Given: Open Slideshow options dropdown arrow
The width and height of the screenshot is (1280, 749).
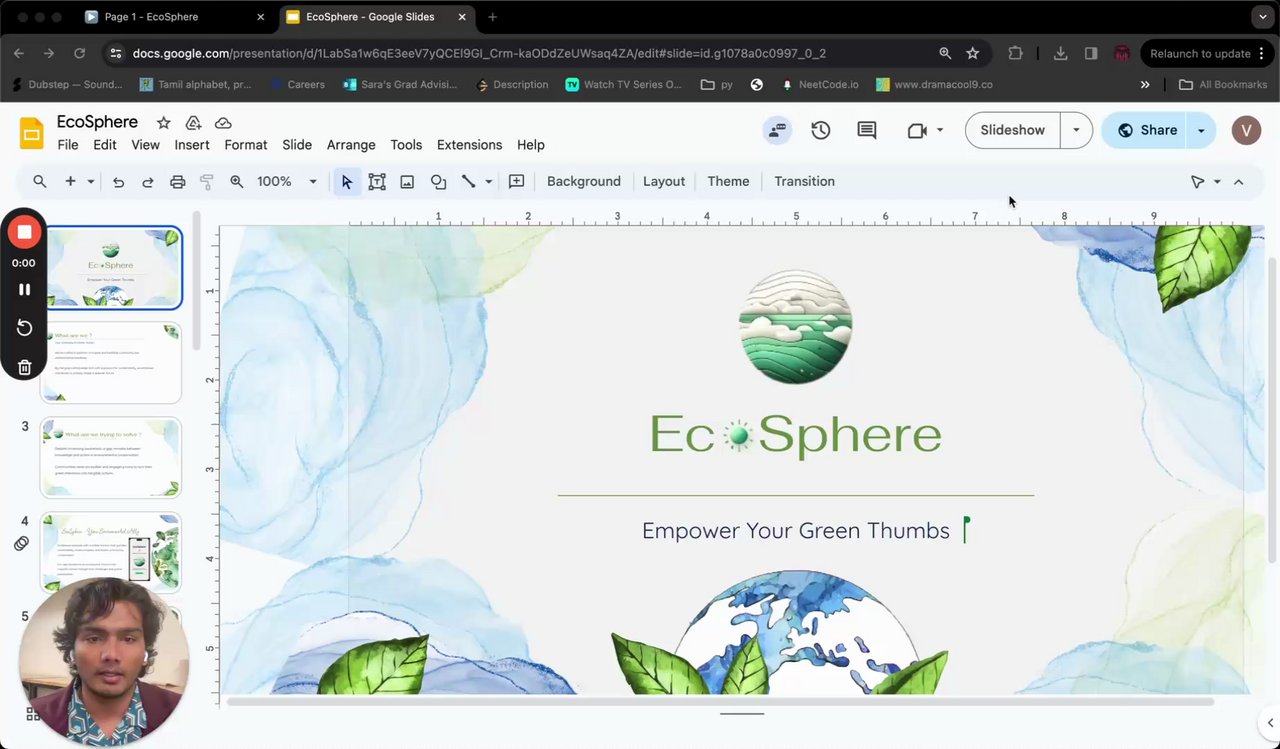Looking at the screenshot, I should click(x=1076, y=130).
